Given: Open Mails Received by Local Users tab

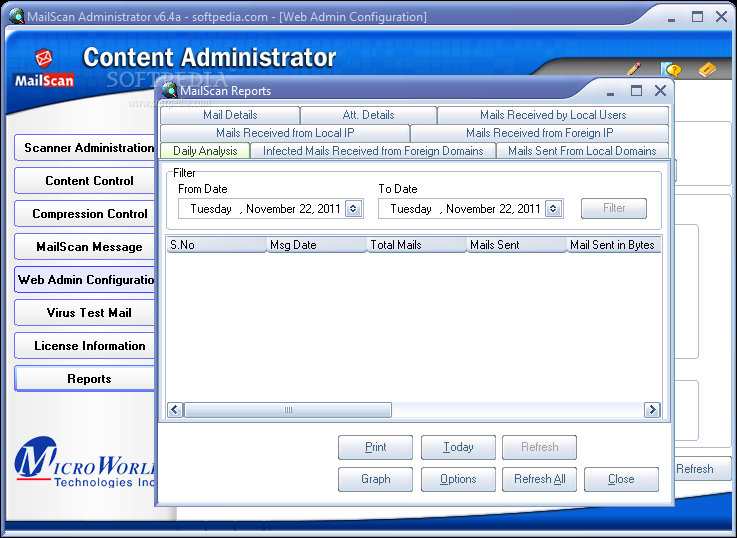Looking at the screenshot, I should click(x=553, y=115).
